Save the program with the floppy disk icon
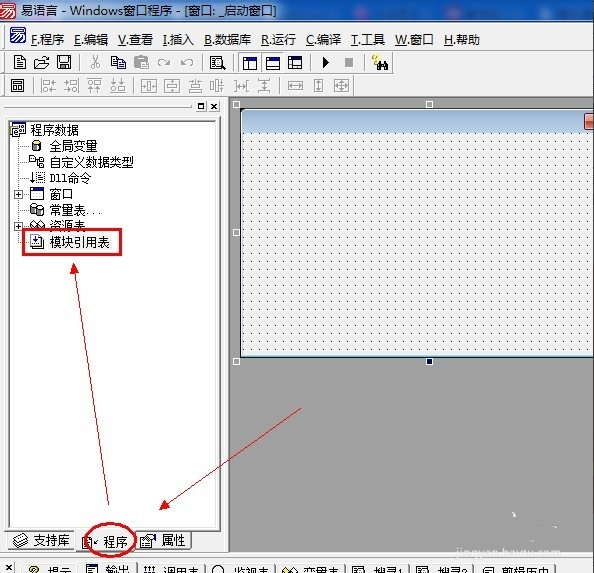Image resolution: width=594 pixels, height=573 pixels. pyautogui.click(x=64, y=62)
